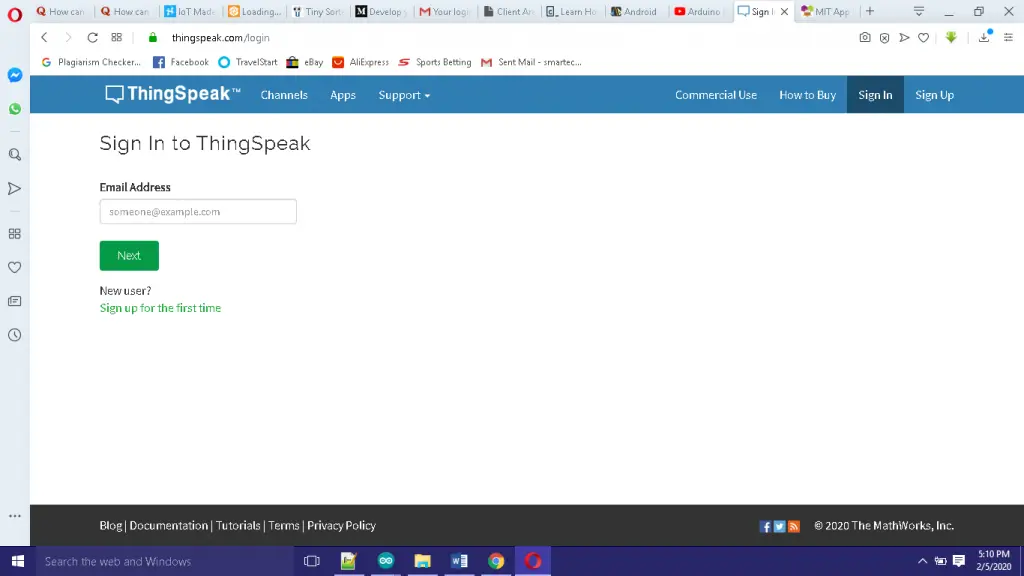The image size is (1024, 576).
Task: Click Search the web and Windows box
Action: point(165,561)
